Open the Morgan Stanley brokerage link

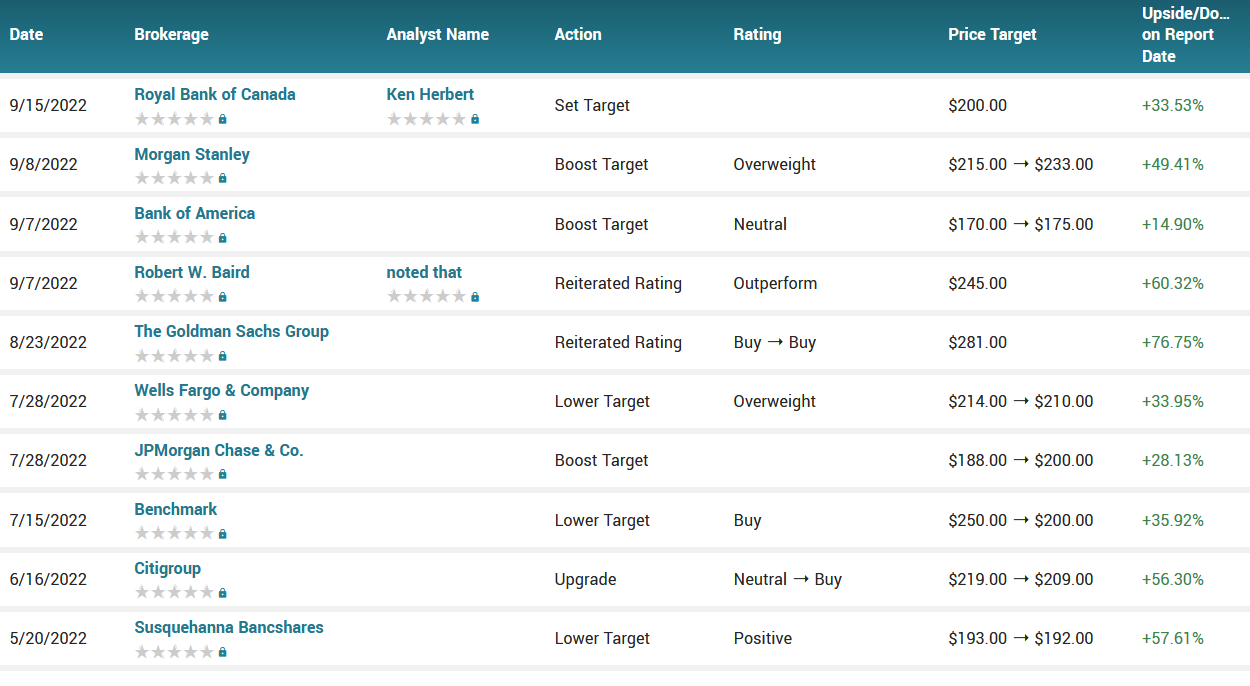click(192, 154)
